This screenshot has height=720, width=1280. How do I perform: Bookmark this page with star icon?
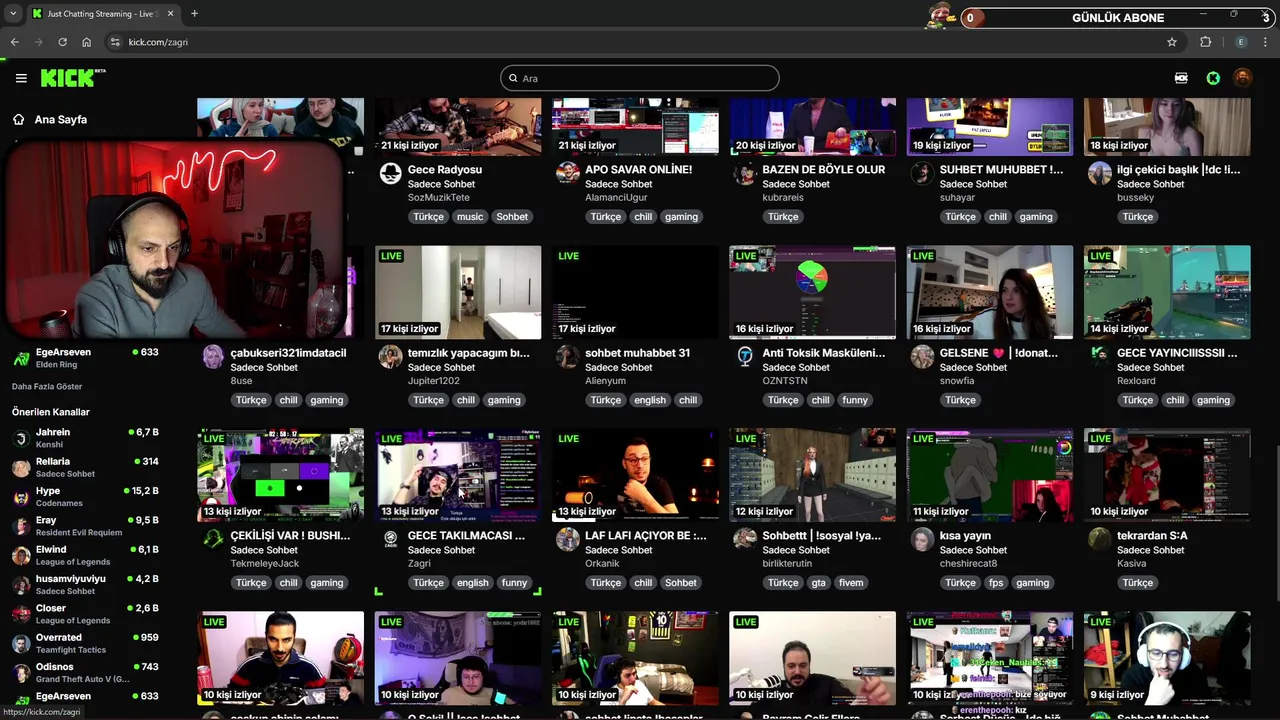[x=1172, y=42]
